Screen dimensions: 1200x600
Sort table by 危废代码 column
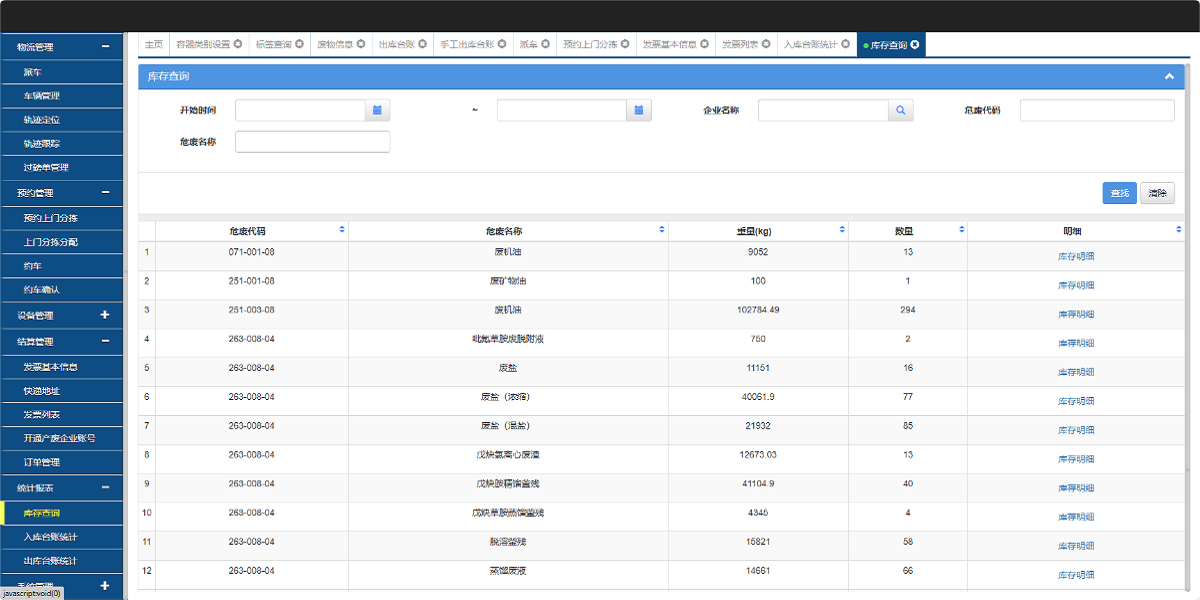342,230
